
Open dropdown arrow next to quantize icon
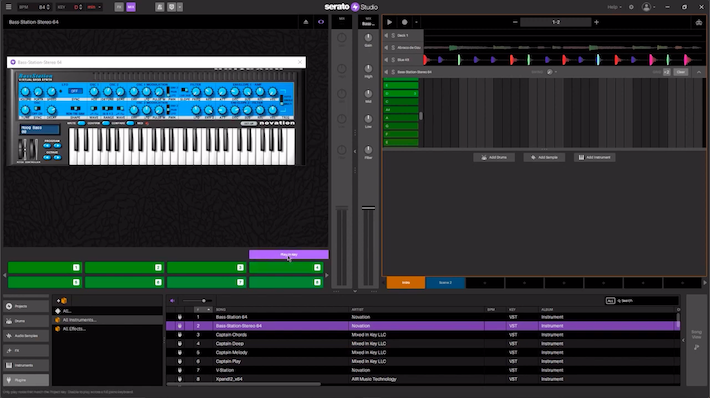[x=180, y=7]
